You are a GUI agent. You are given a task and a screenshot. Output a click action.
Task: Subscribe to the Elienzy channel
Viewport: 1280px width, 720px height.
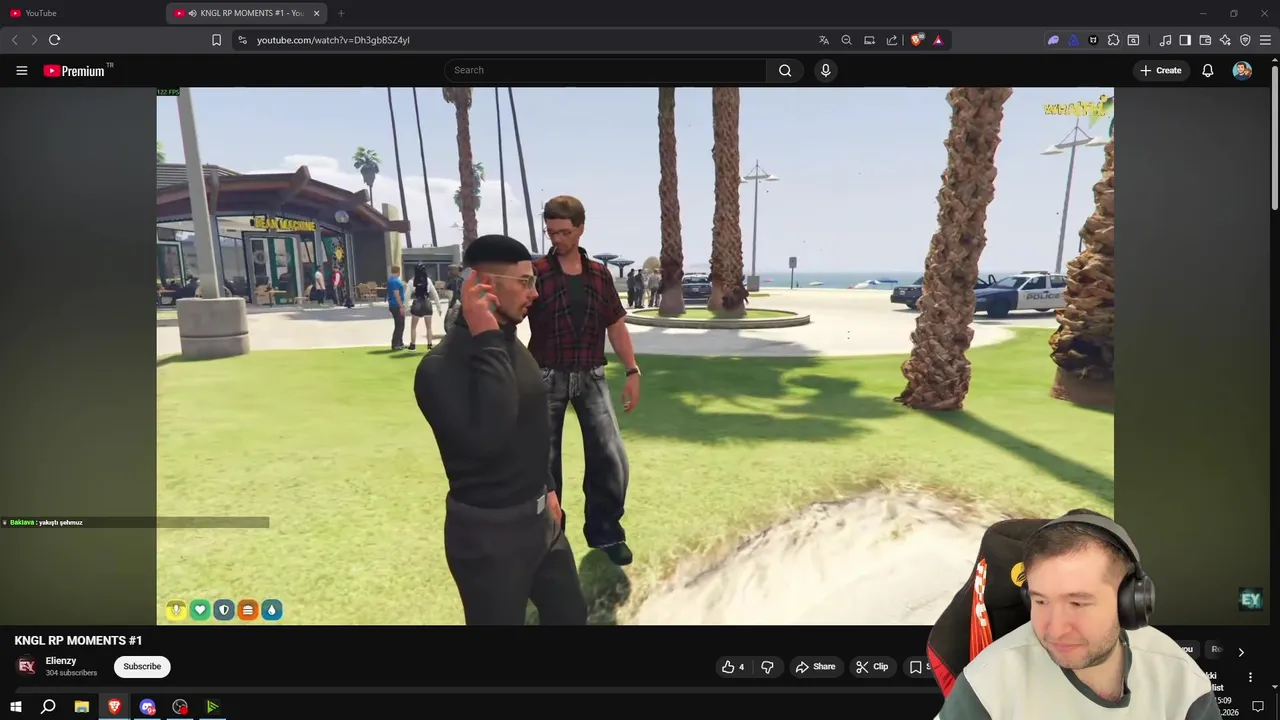tap(142, 667)
